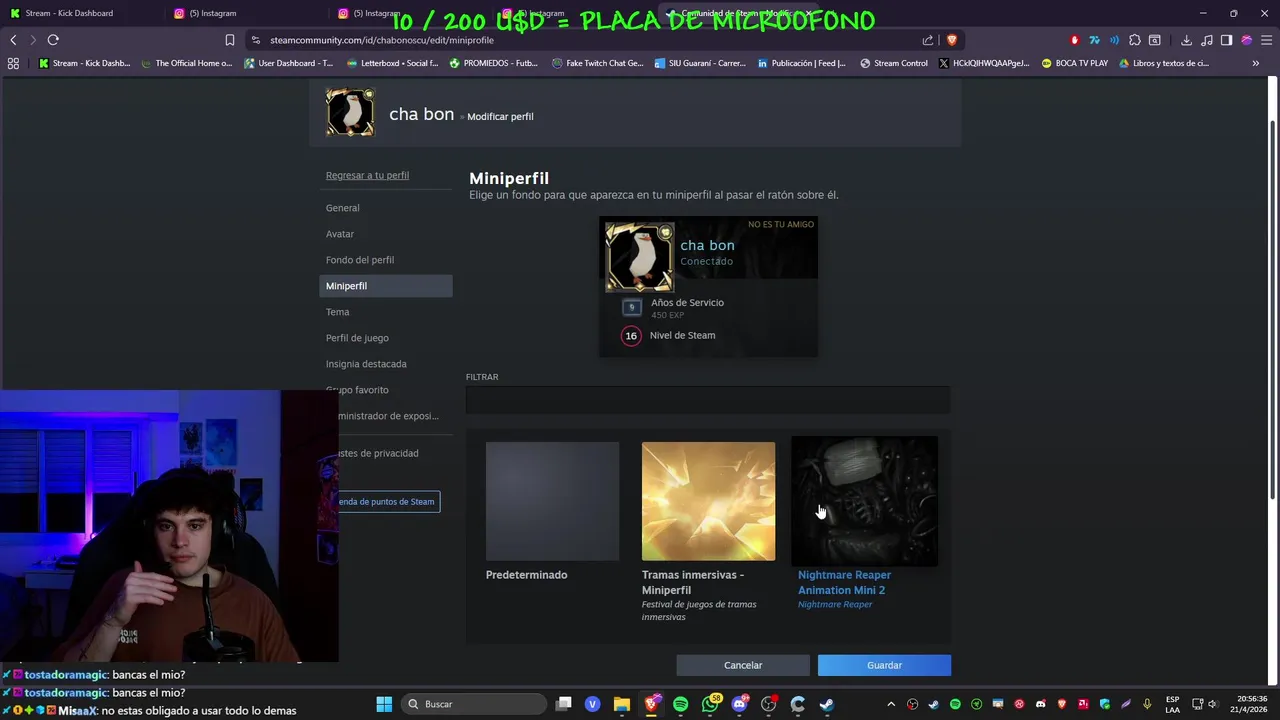The height and width of the screenshot is (720, 1280).
Task: Click the FILTRAR search field
Action: [708, 400]
